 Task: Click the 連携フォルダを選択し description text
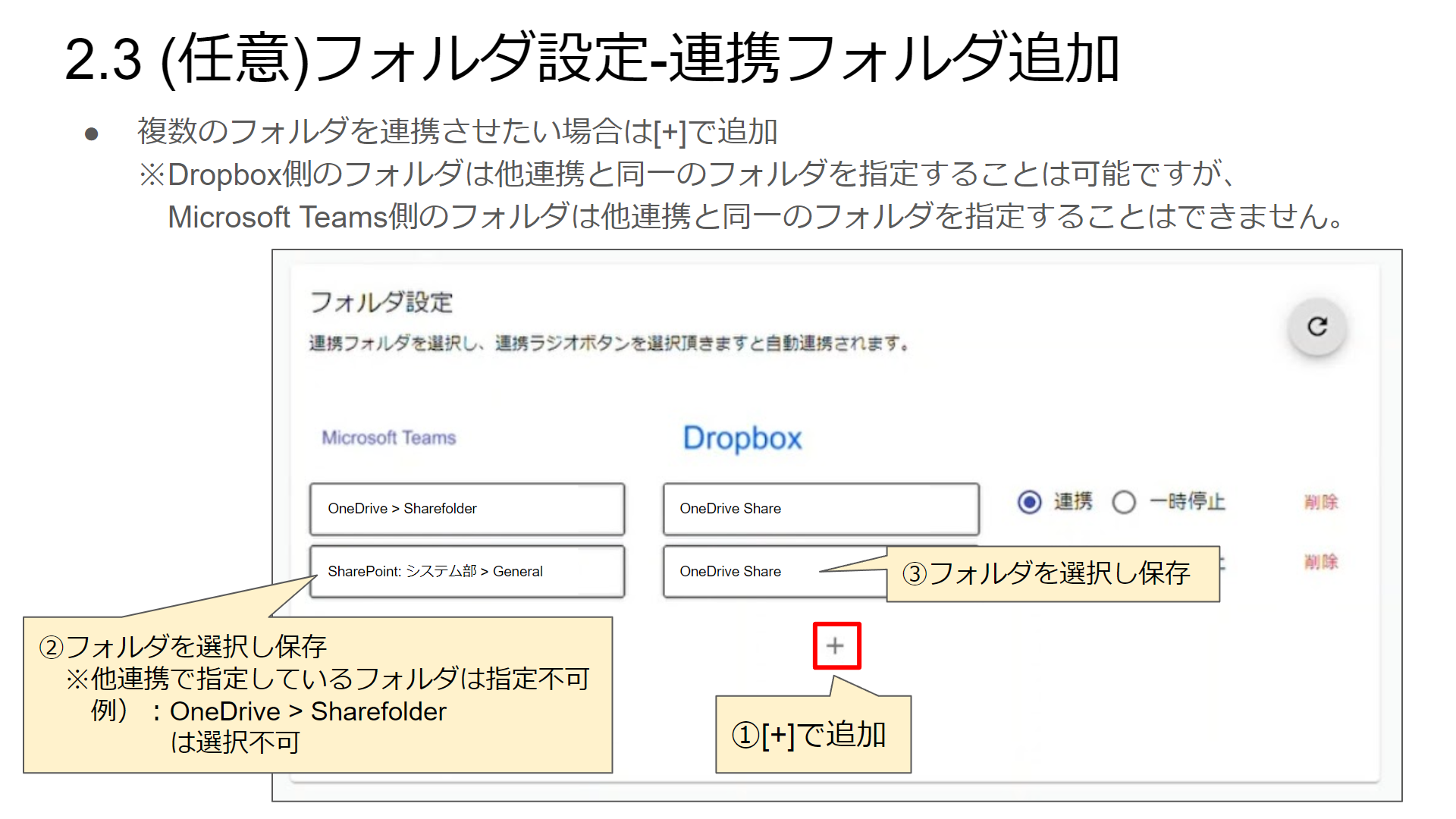(x=609, y=344)
